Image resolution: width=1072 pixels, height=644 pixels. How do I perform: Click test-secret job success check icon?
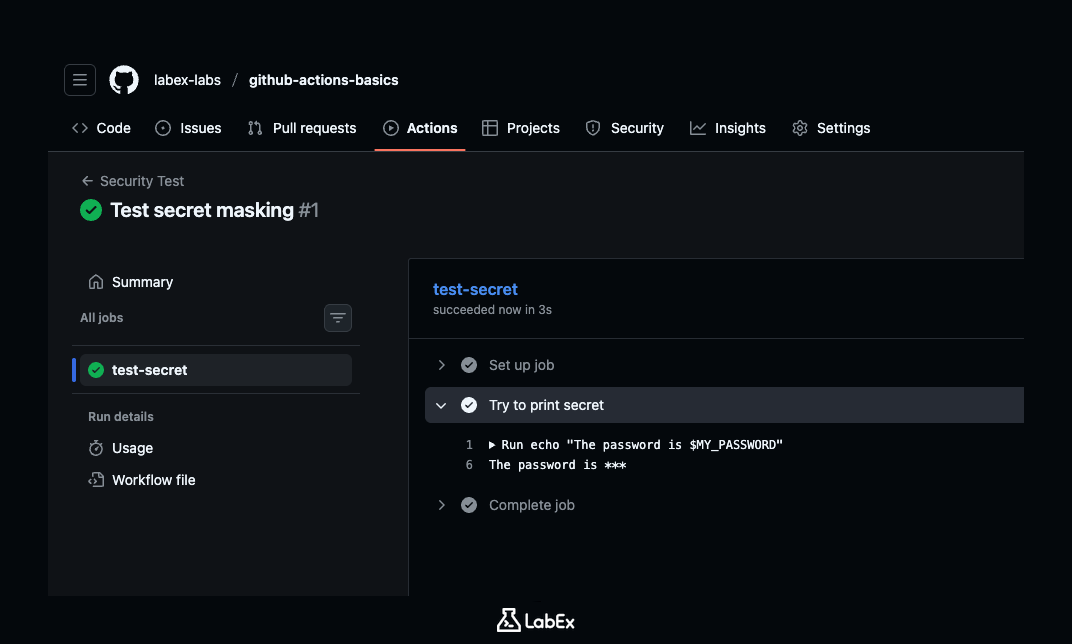click(x=96, y=370)
